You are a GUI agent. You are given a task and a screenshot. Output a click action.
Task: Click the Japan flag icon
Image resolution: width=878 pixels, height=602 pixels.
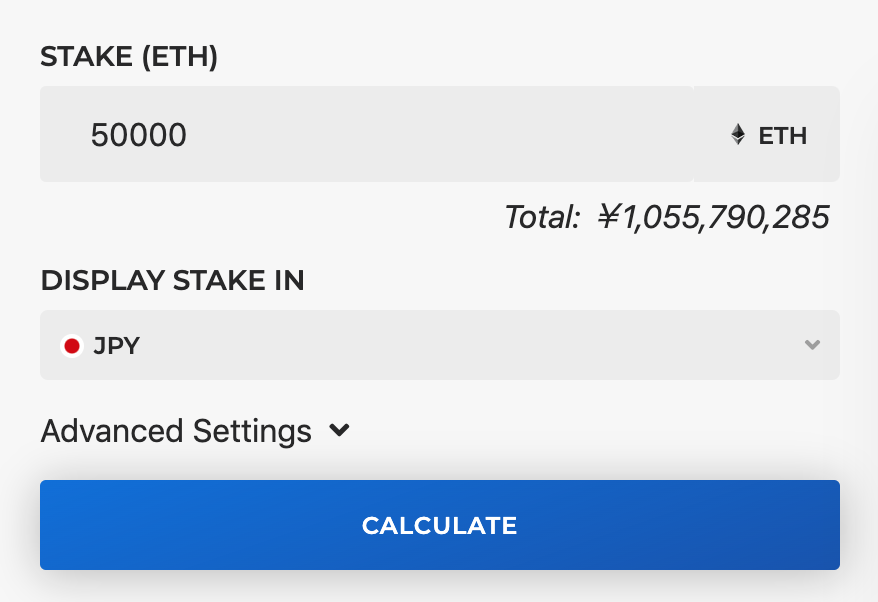tap(72, 346)
